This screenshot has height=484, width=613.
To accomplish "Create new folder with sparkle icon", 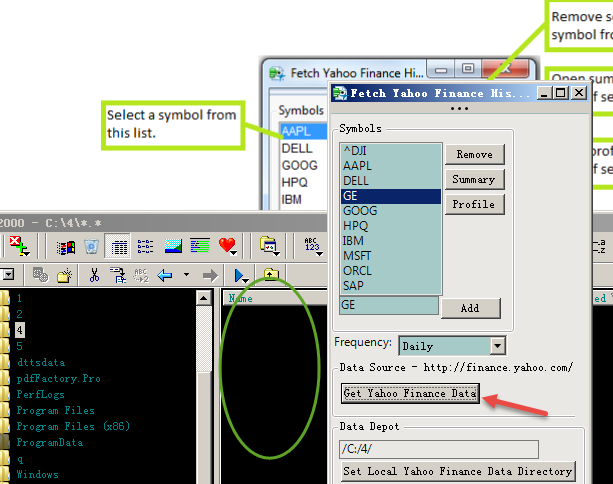I will (65, 275).
